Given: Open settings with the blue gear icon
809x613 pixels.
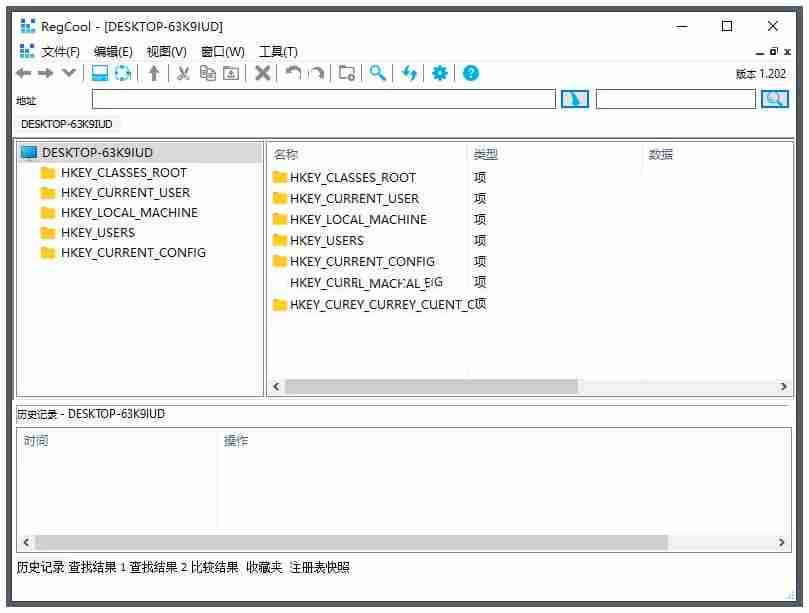Looking at the screenshot, I should pos(440,73).
